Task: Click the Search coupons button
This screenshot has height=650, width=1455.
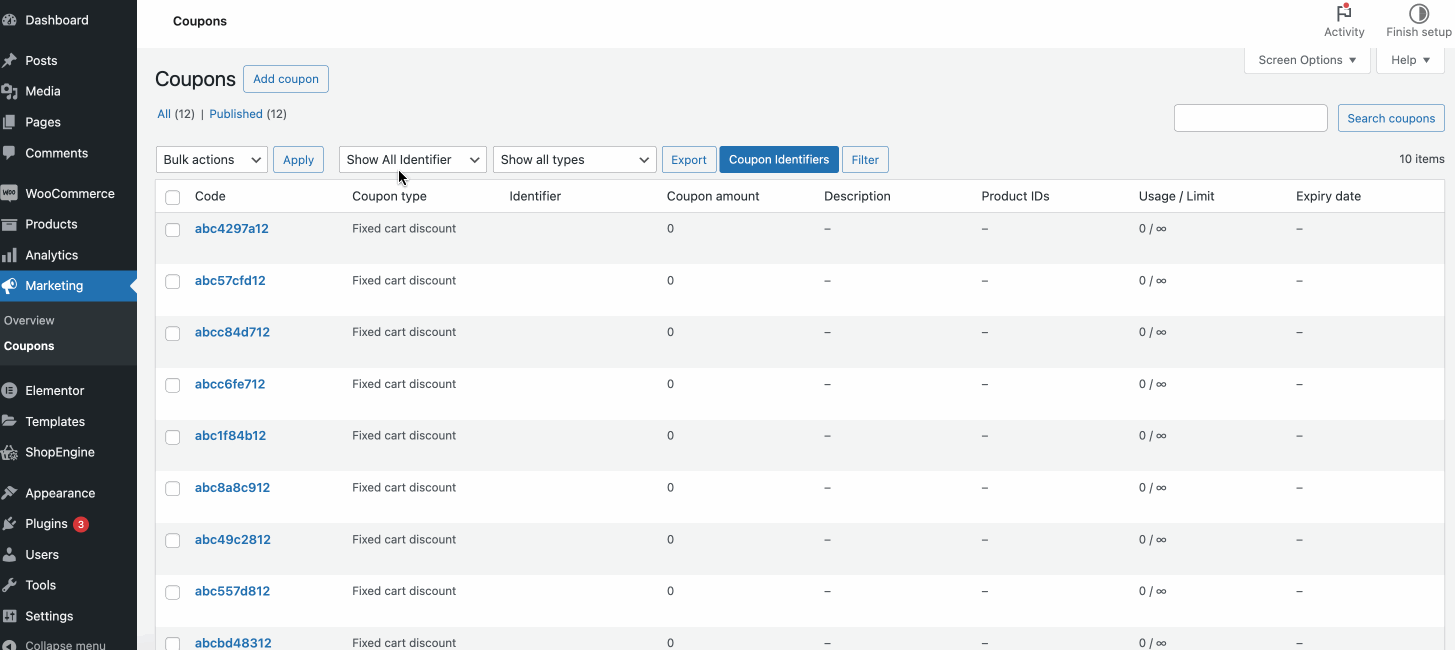Action: (1391, 118)
